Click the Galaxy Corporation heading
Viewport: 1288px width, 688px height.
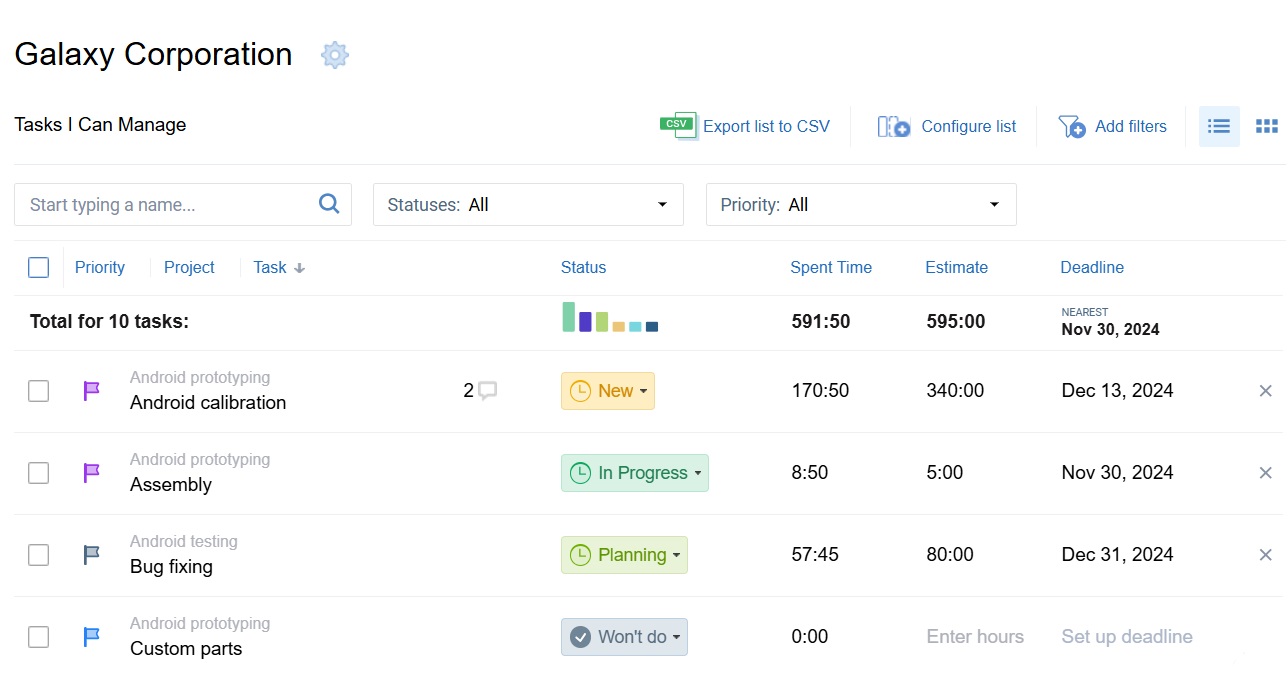point(153,54)
